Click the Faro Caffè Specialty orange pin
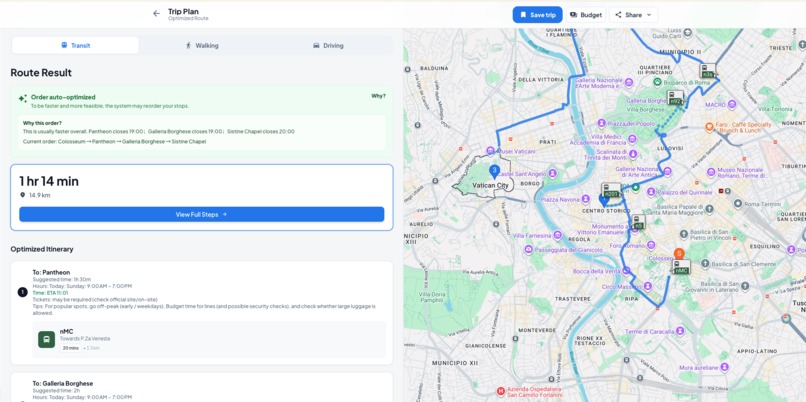This screenshot has height=402, width=806. (x=709, y=126)
